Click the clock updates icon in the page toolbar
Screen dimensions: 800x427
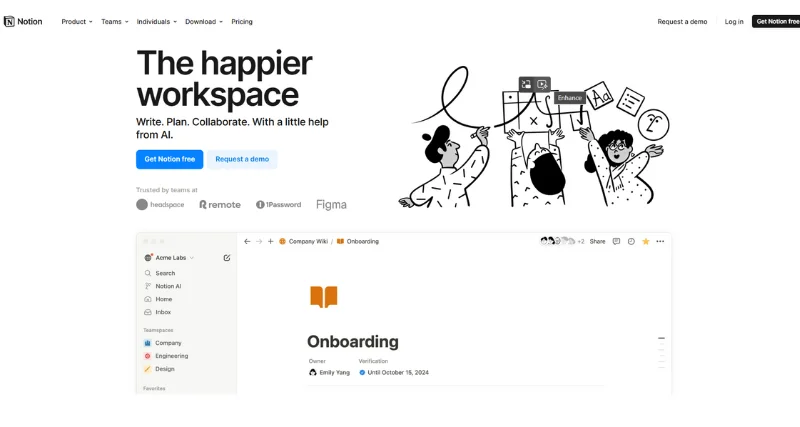click(x=631, y=241)
